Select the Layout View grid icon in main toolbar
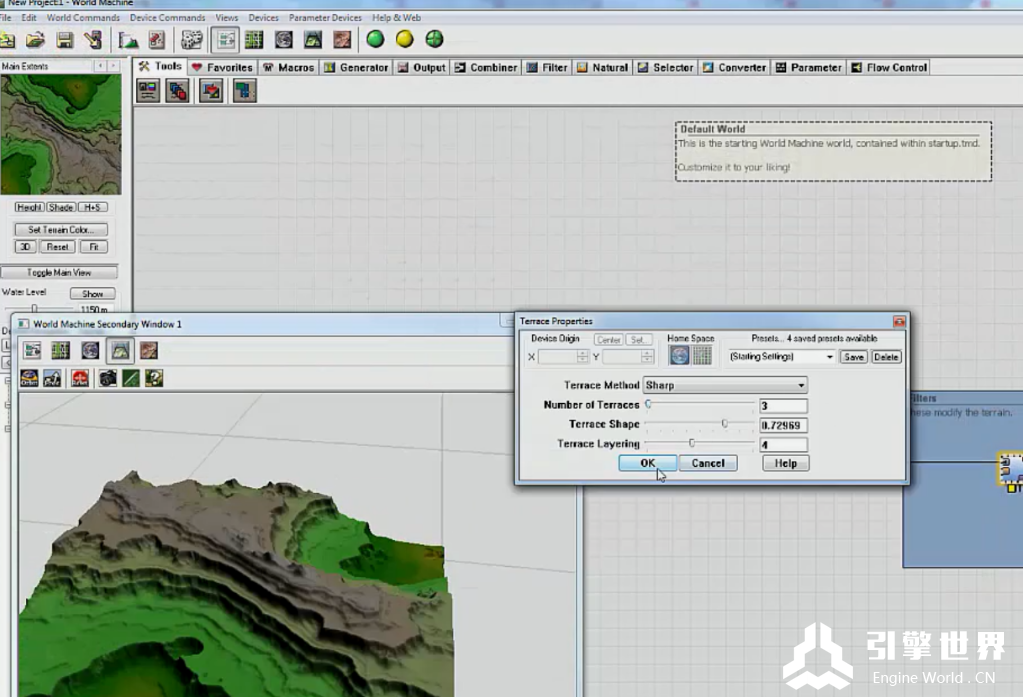Image resolution: width=1023 pixels, height=697 pixels. [x=254, y=40]
